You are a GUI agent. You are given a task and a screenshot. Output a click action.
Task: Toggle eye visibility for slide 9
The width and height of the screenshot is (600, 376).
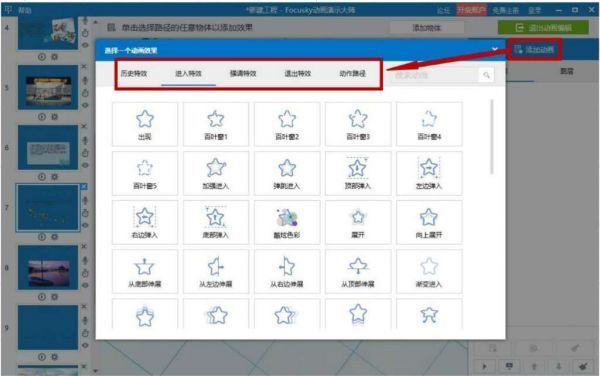(85, 345)
